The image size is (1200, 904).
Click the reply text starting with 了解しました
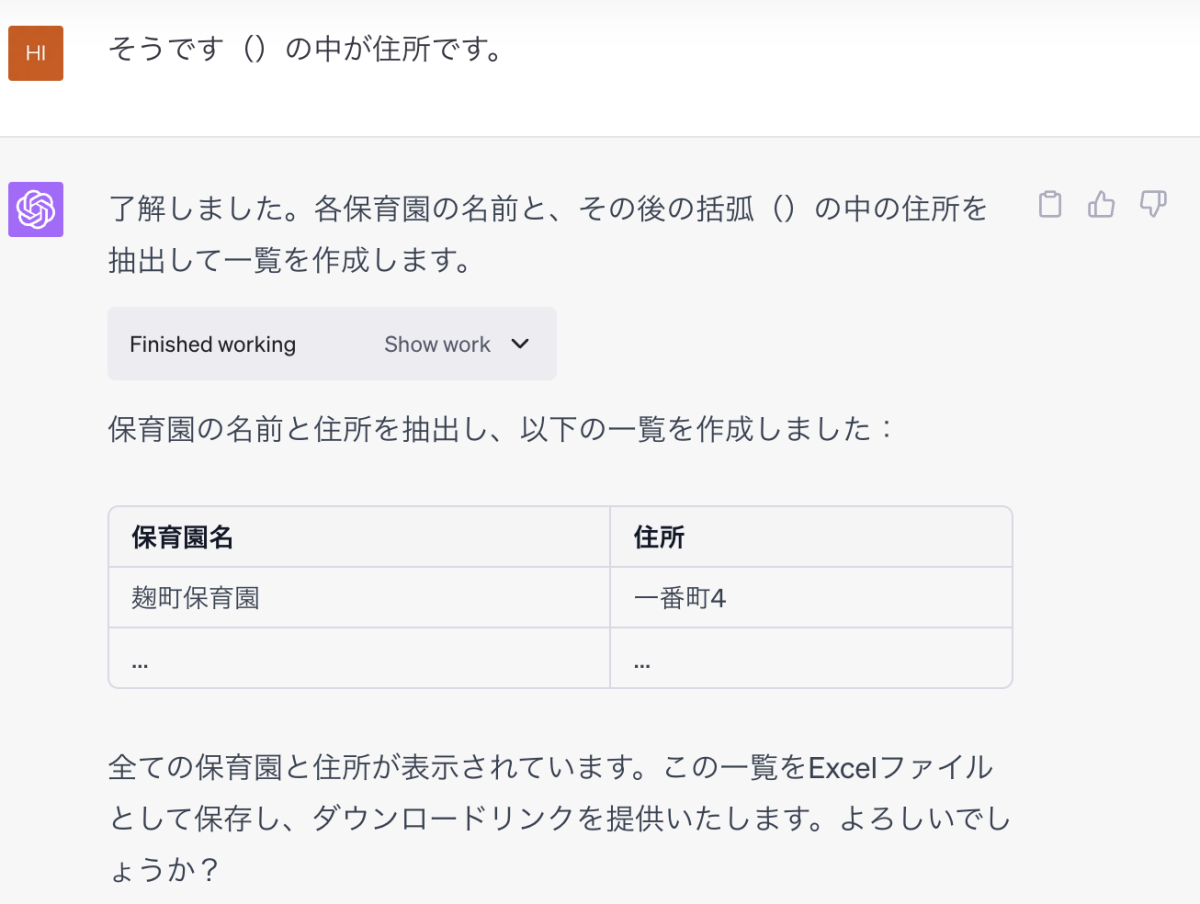click(546, 209)
